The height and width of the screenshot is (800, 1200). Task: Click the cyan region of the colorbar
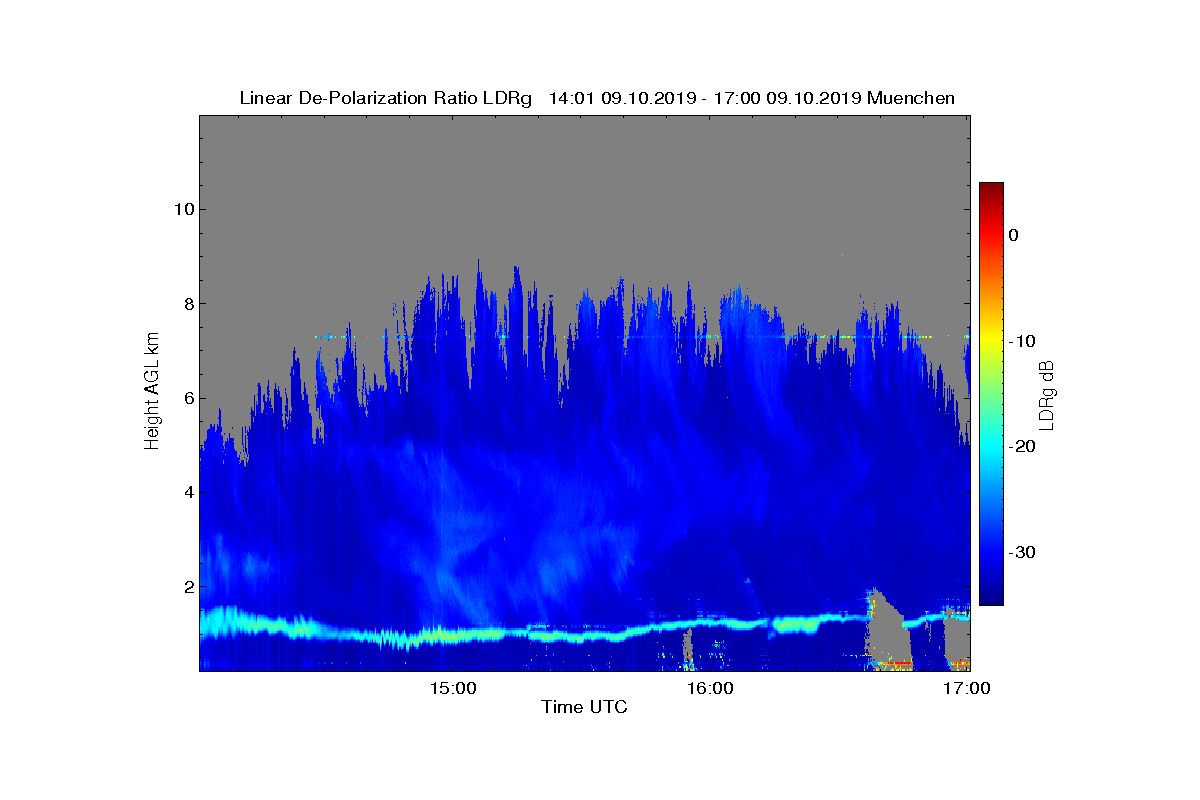pyautogui.click(x=991, y=446)
